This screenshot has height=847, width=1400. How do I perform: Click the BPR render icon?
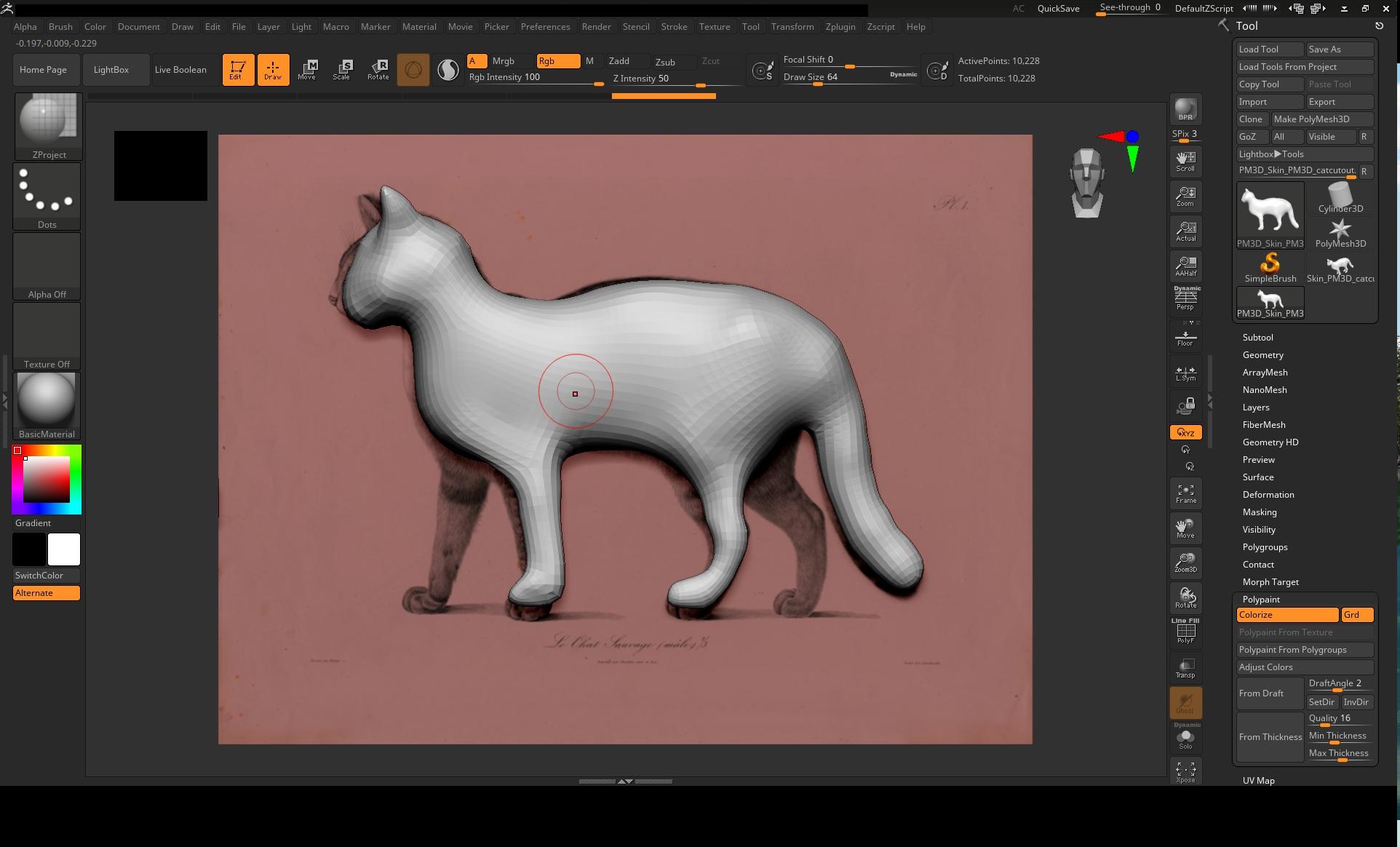pyautogui.click(x=1185, y=109)
